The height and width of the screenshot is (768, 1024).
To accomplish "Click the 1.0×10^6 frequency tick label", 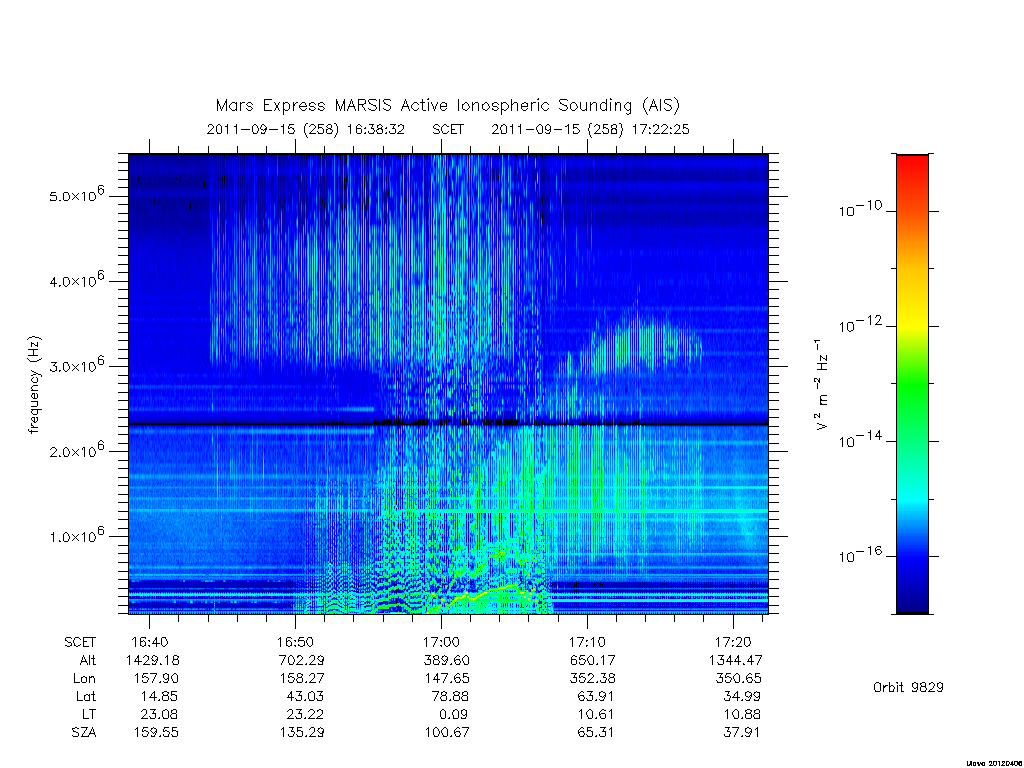I will 76,536.
